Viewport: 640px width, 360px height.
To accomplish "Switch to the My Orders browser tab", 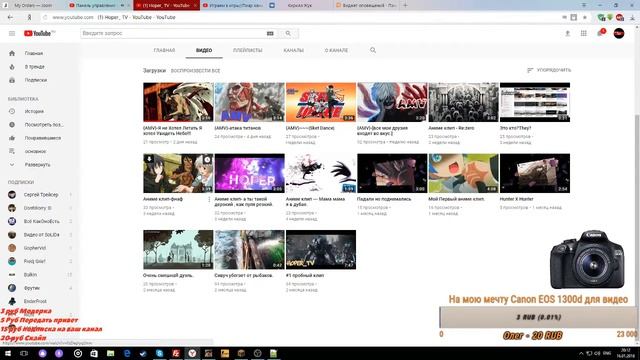I will (x=33, y=5).
